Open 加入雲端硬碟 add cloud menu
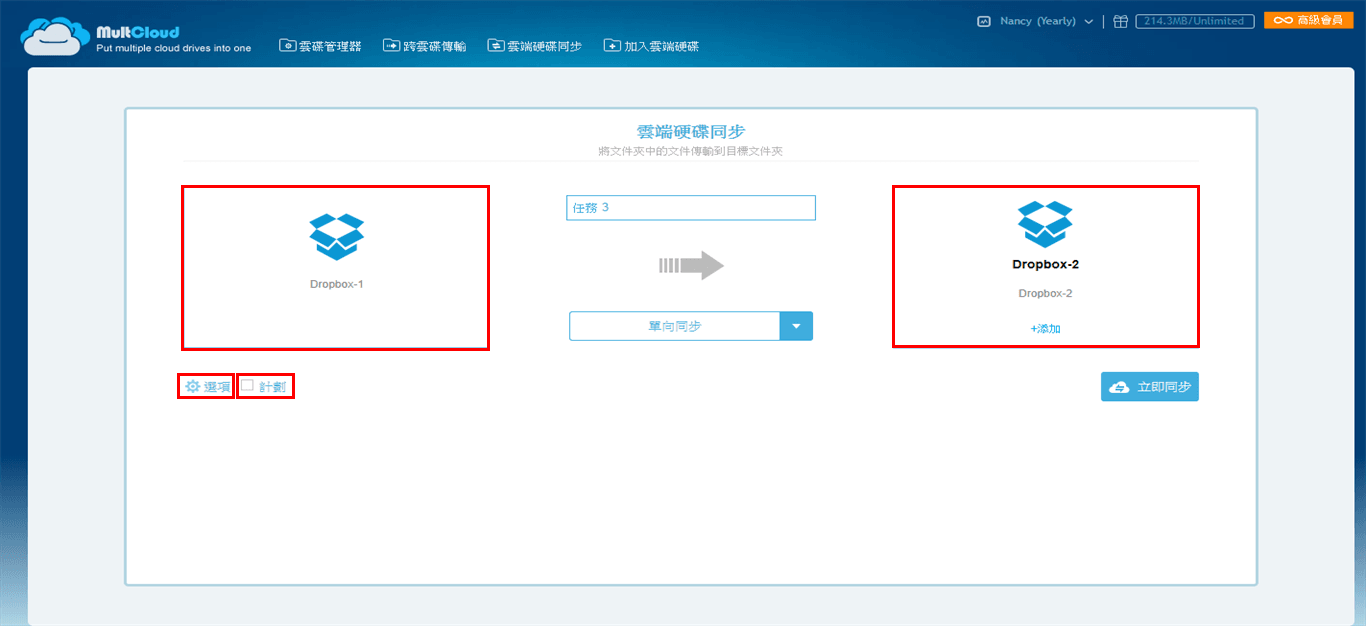1366x626 pixels. (651, 46)
